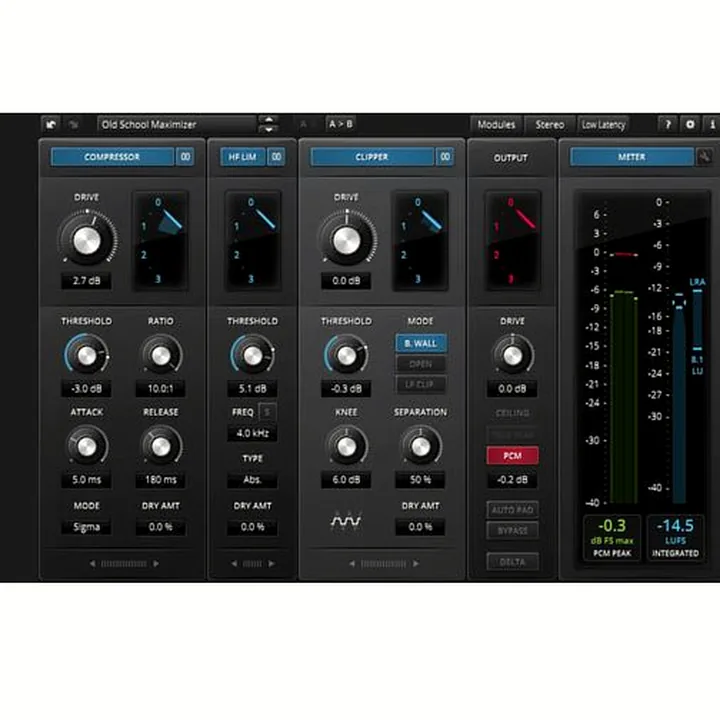Click the 4.0 kHz frequency value field
Image resolution: width=720 pixels, height=720 pixels.
point(252,433)
